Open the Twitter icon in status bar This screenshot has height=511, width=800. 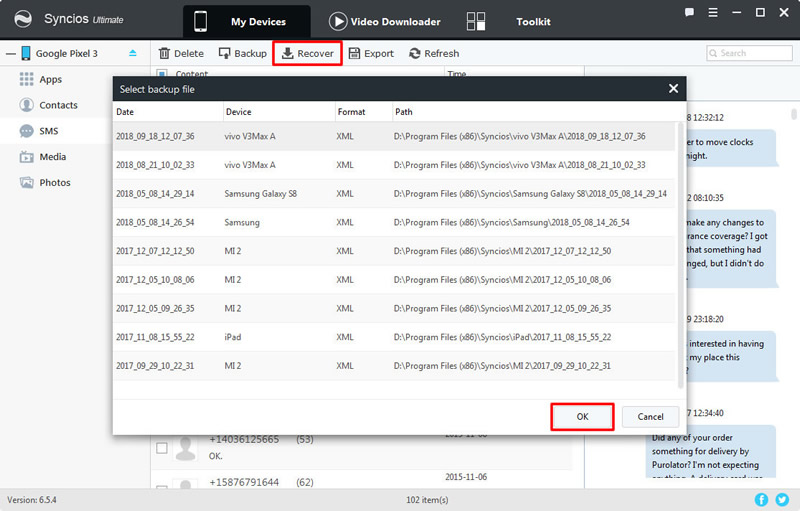[782, 500]
